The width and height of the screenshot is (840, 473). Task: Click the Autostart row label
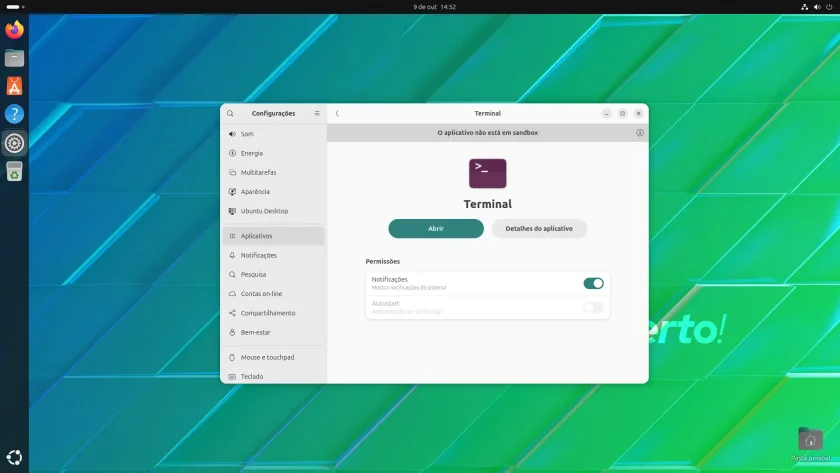click(x=385, y=304)
